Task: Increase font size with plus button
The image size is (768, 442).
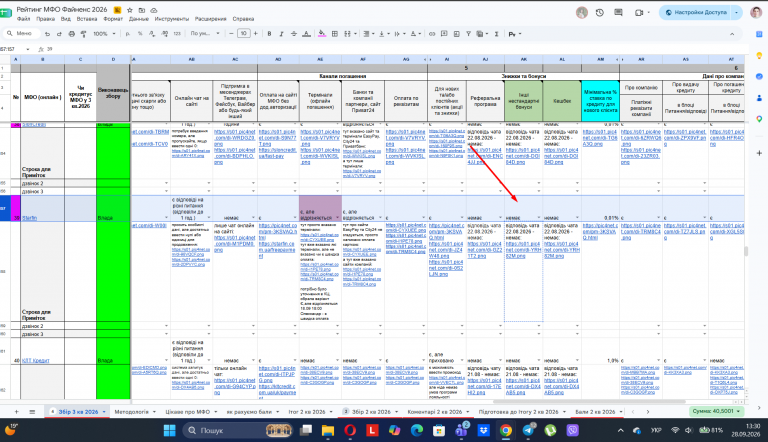Action: (x=255, y=33)
